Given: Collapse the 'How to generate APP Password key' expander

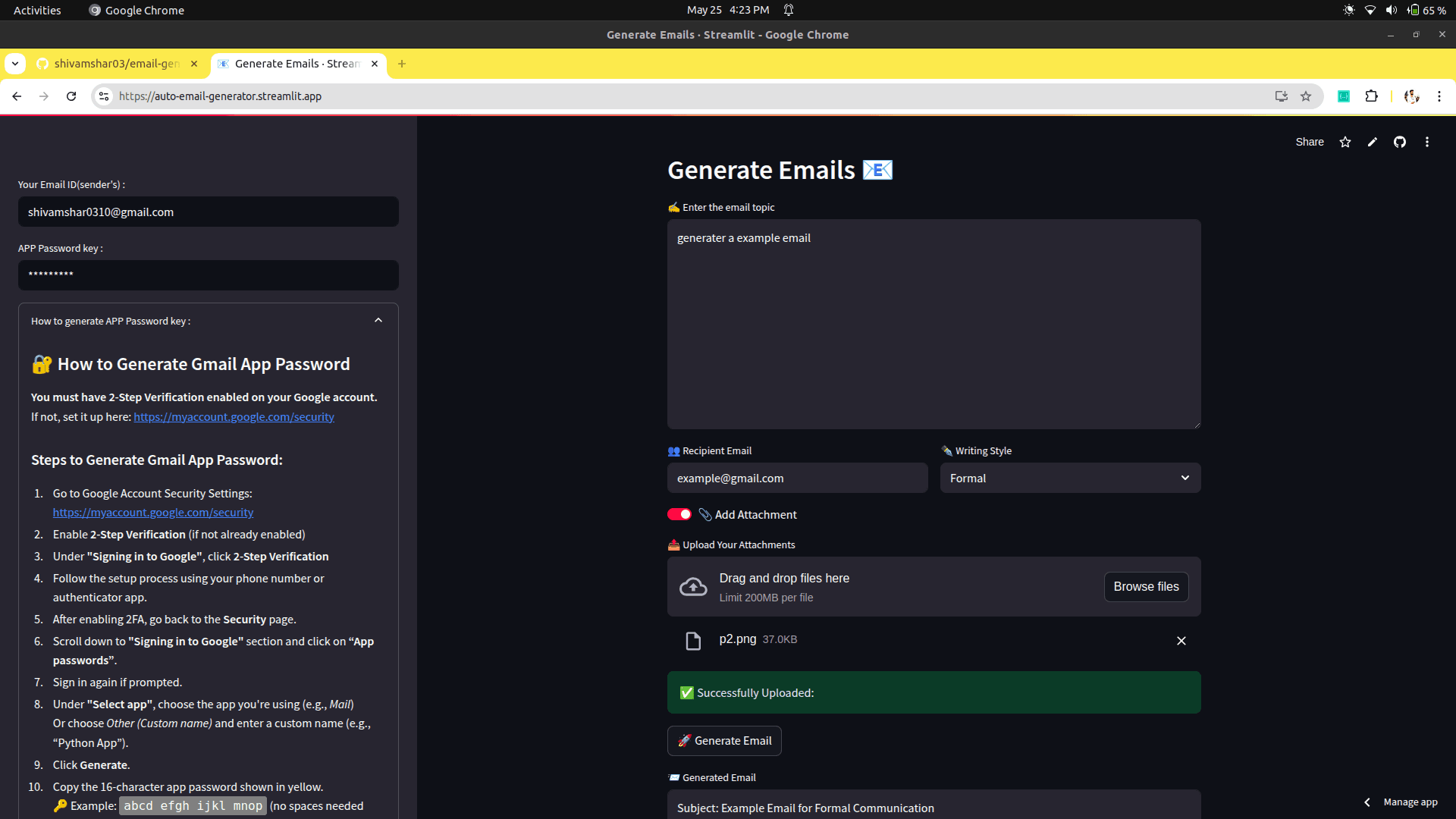Looking at the screenshot, I should 378,320.
